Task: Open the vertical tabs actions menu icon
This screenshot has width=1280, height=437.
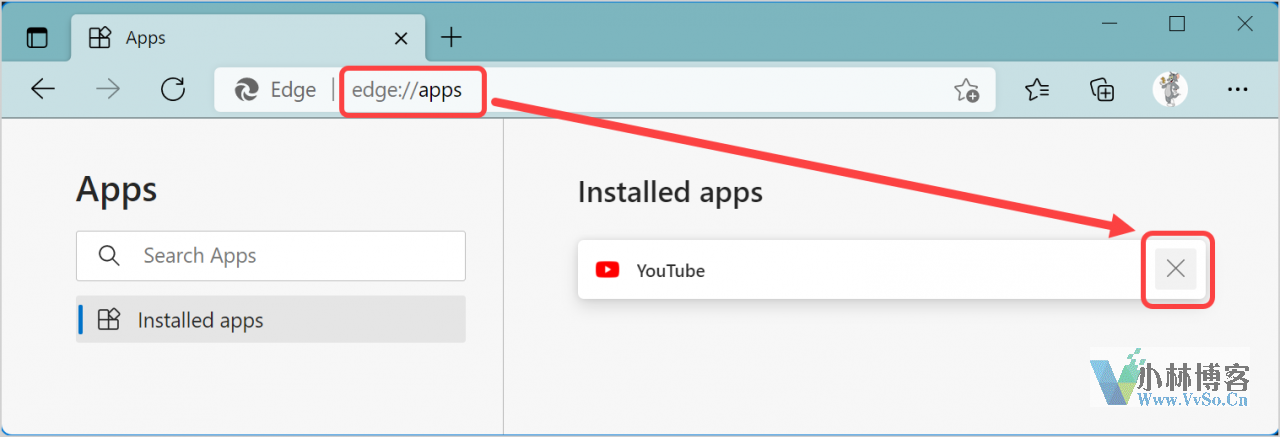Action: (37, 38)
